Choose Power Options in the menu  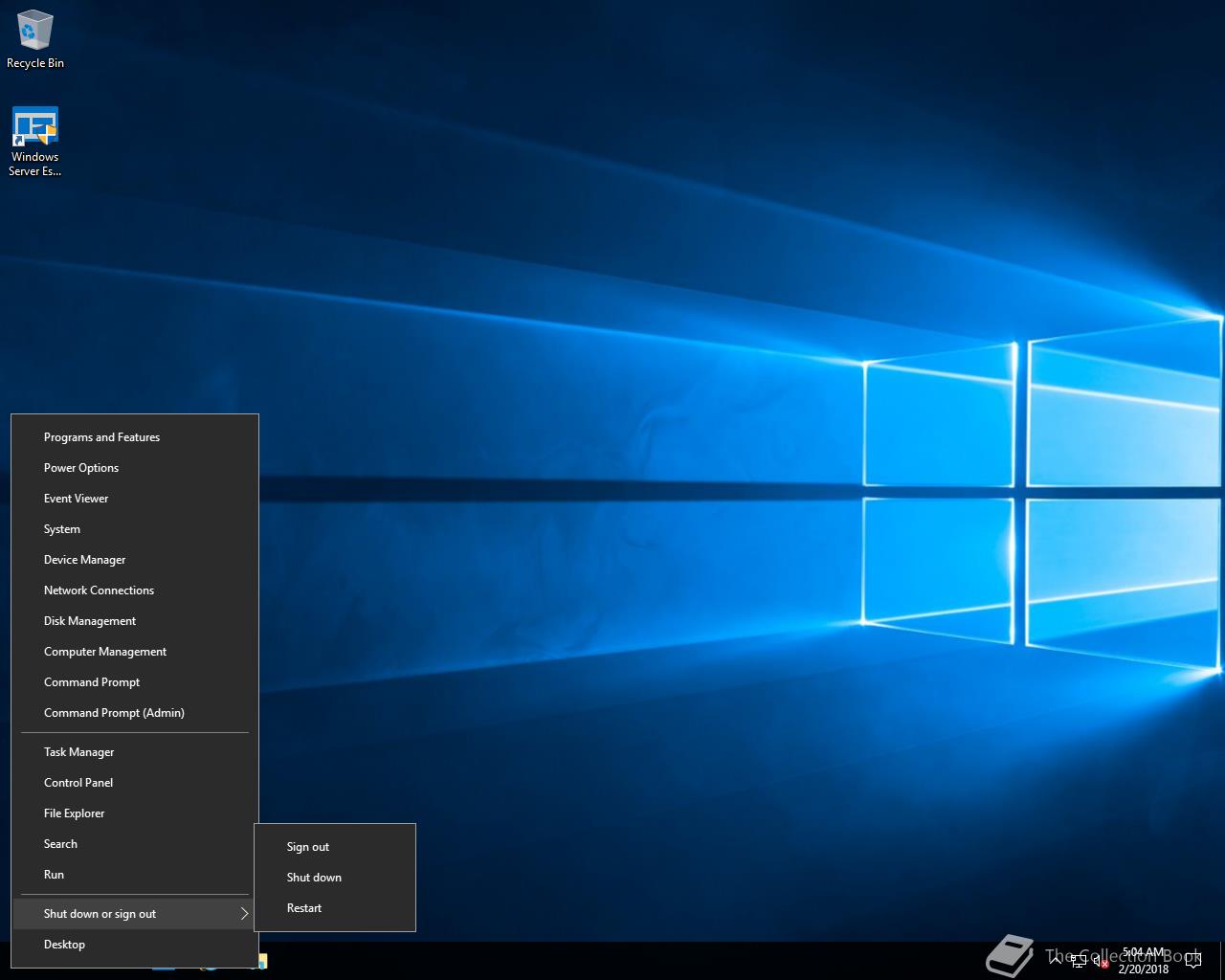coord(135,468)
